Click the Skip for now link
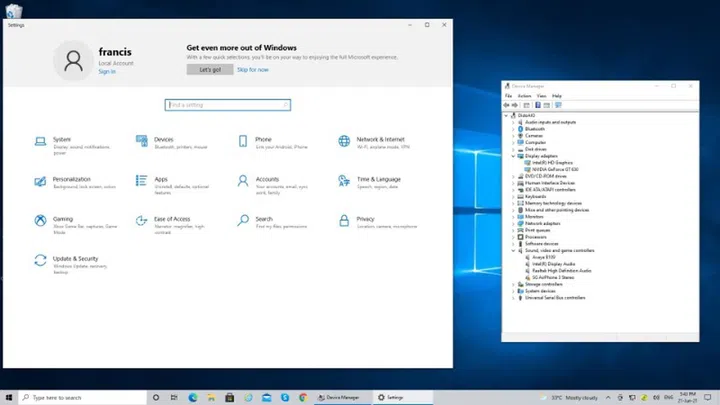The width and height of the screenshot is (720, 405). (252, 70)
